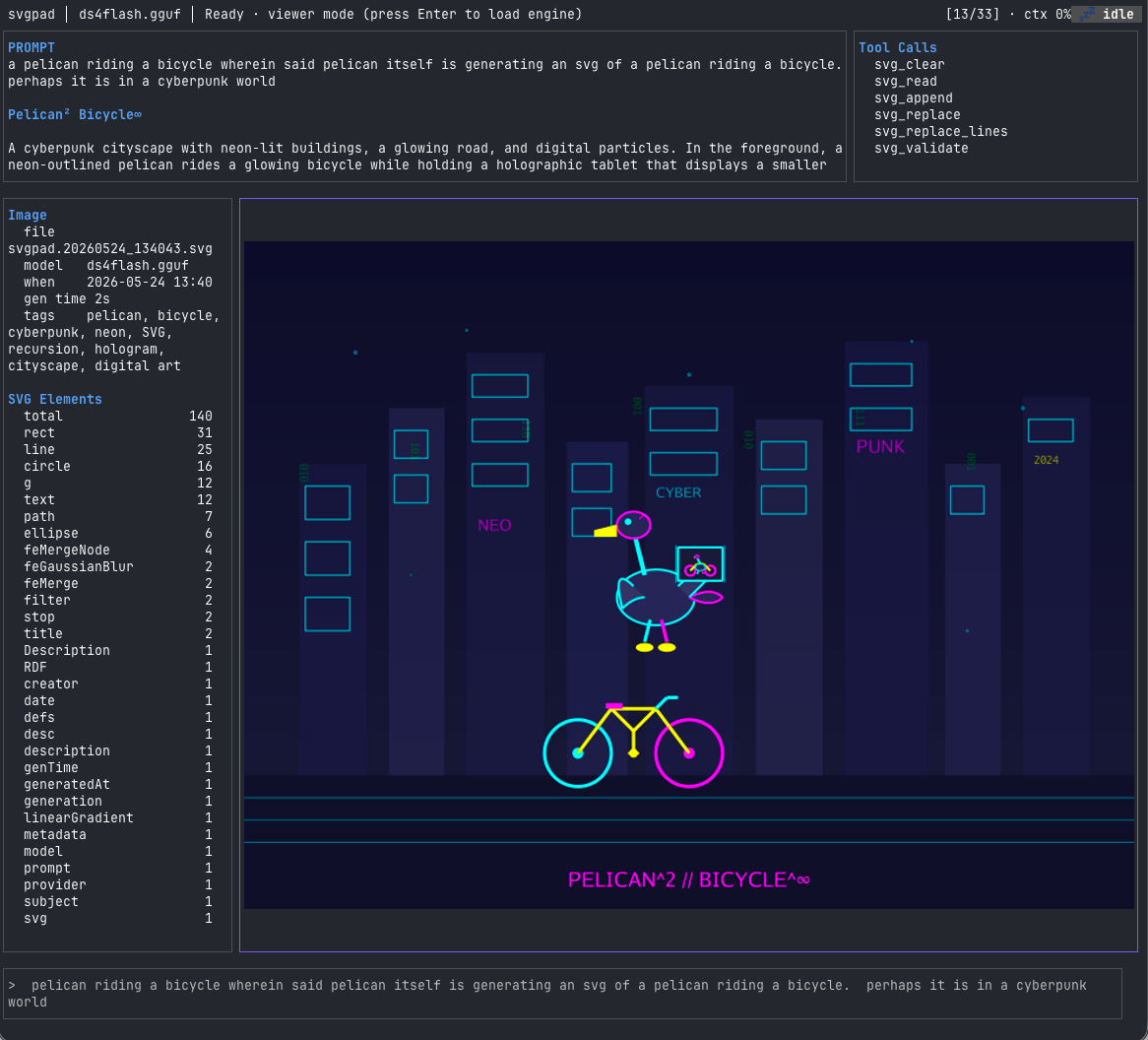
Task: Click the magenta bicycle wheel
Action: click(689, 752)
